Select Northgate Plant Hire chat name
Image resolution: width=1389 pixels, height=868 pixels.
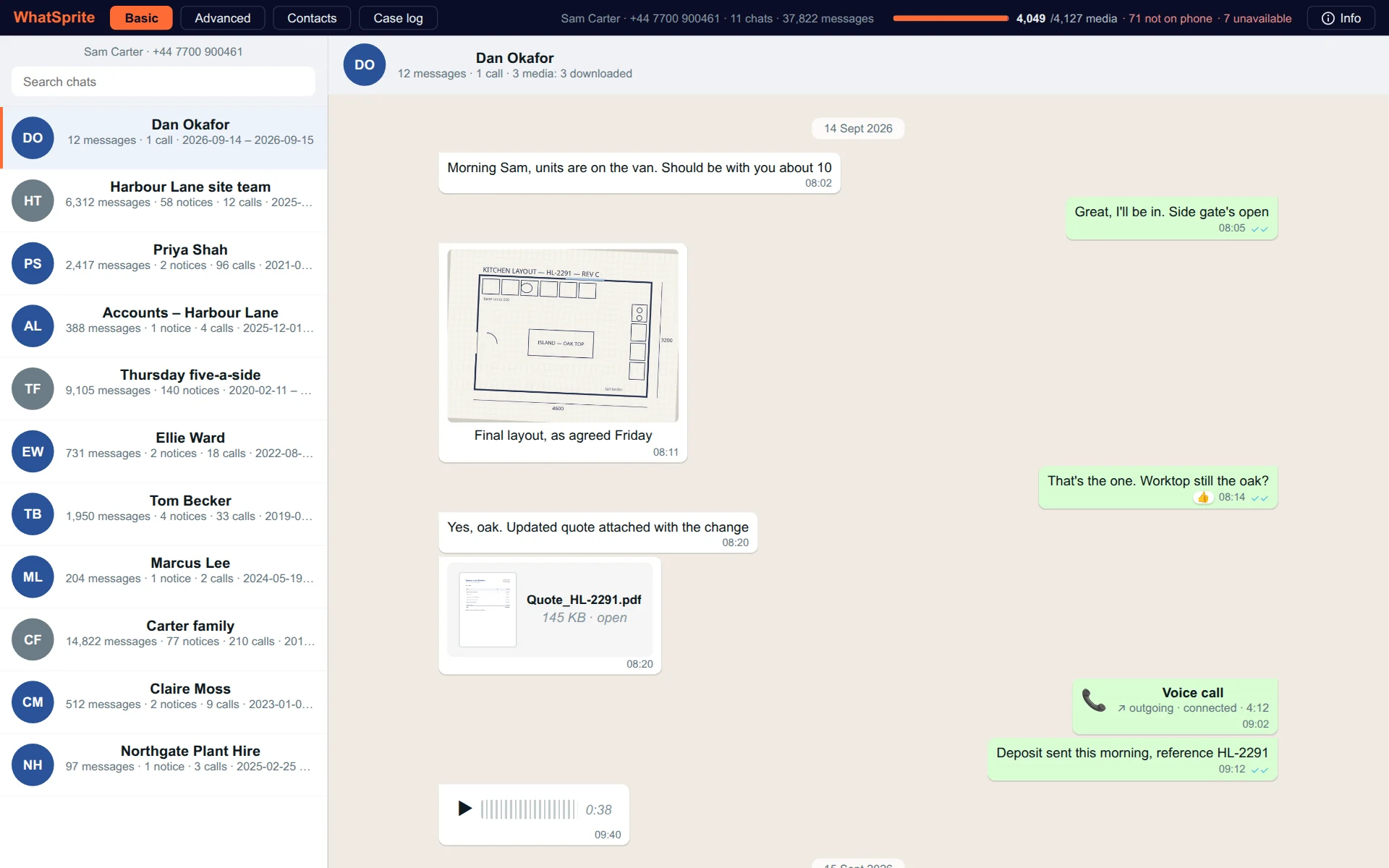click(x=190, y=751)
